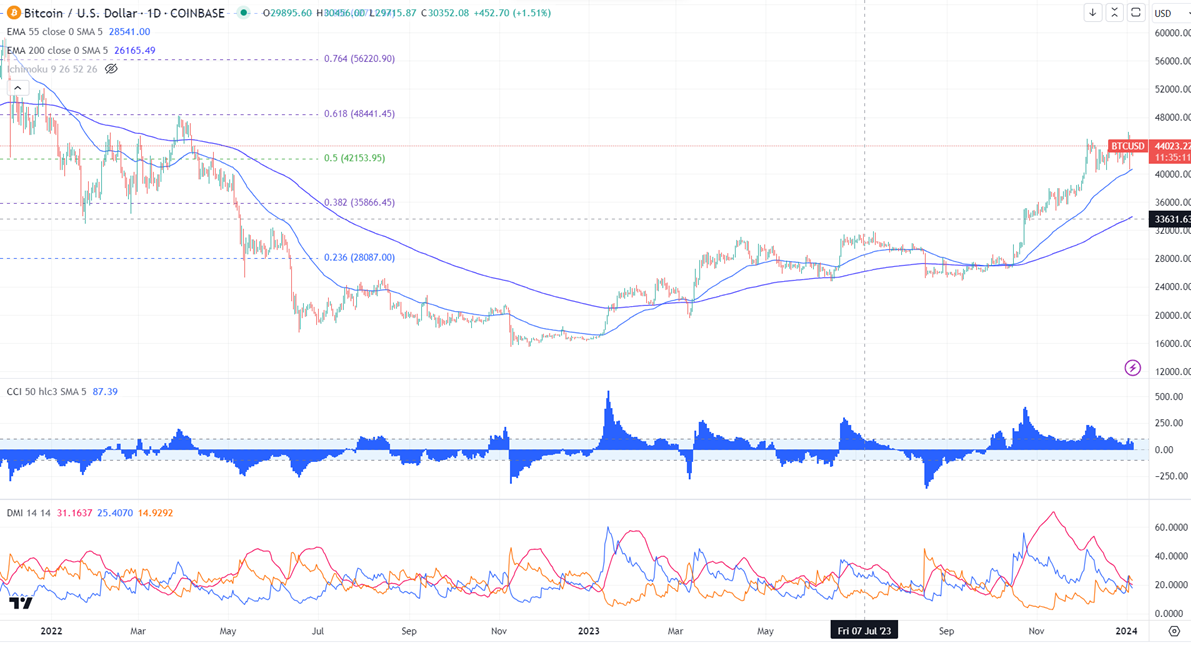Viewport: 1191px width, 645px height.
Task: Click the Nov label next to 2023
Action: (499, 631)
